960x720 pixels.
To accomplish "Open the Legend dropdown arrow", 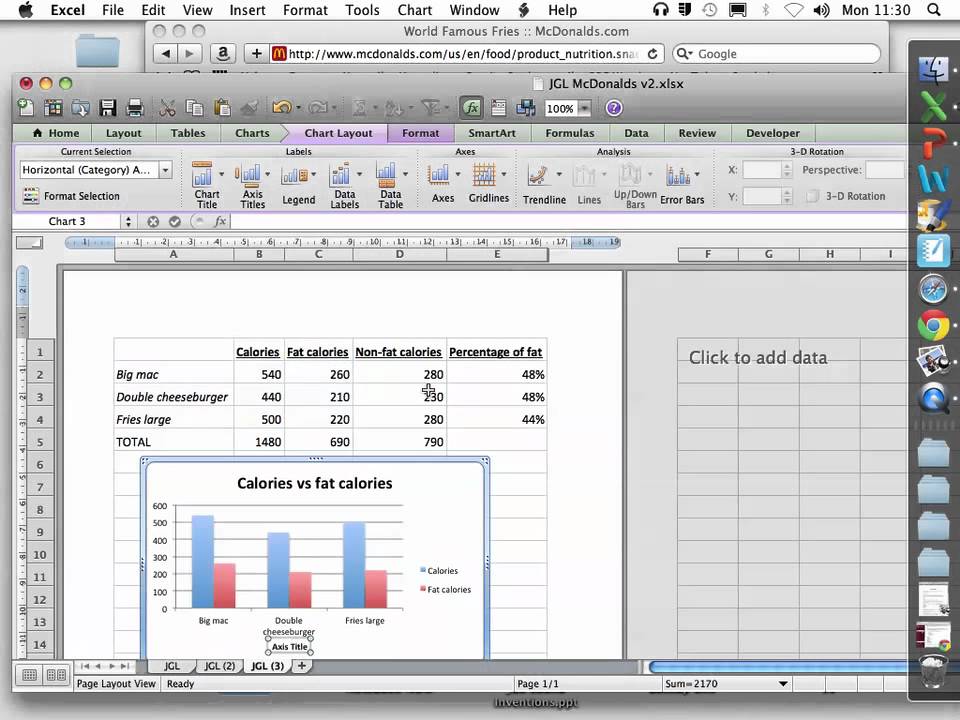I will (x=314, y=174).
